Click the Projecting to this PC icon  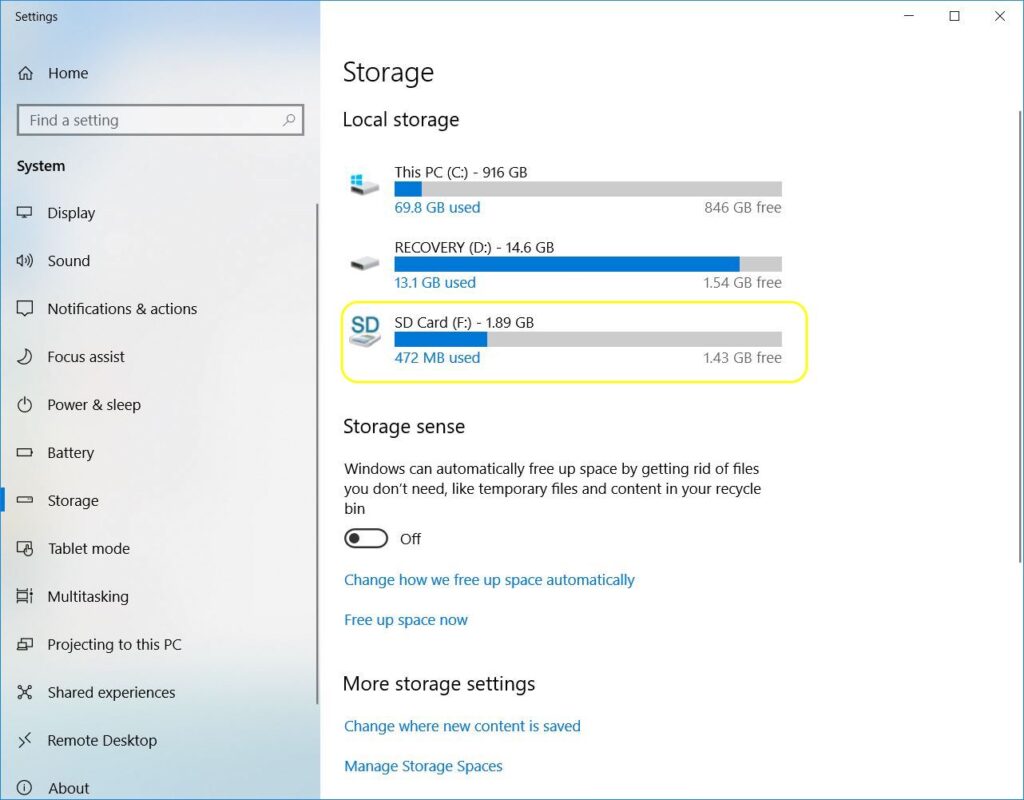(x=26, y=644)
